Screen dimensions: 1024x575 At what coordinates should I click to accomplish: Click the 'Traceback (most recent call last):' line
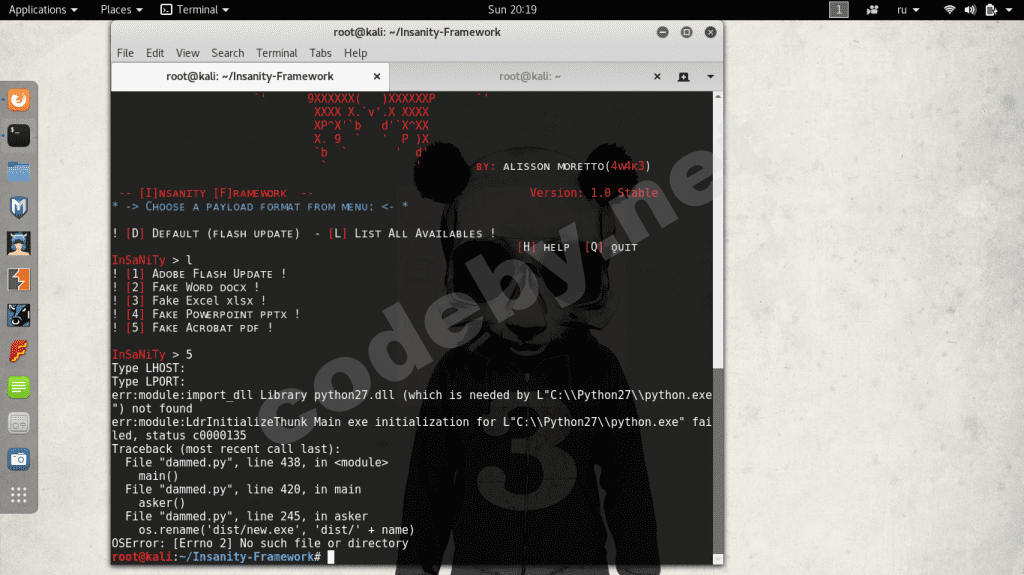pos(226,449)
